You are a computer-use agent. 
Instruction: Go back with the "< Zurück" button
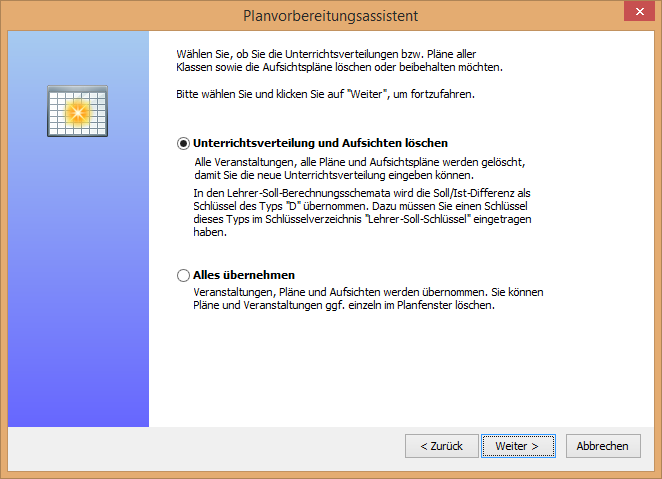(442, 446)
